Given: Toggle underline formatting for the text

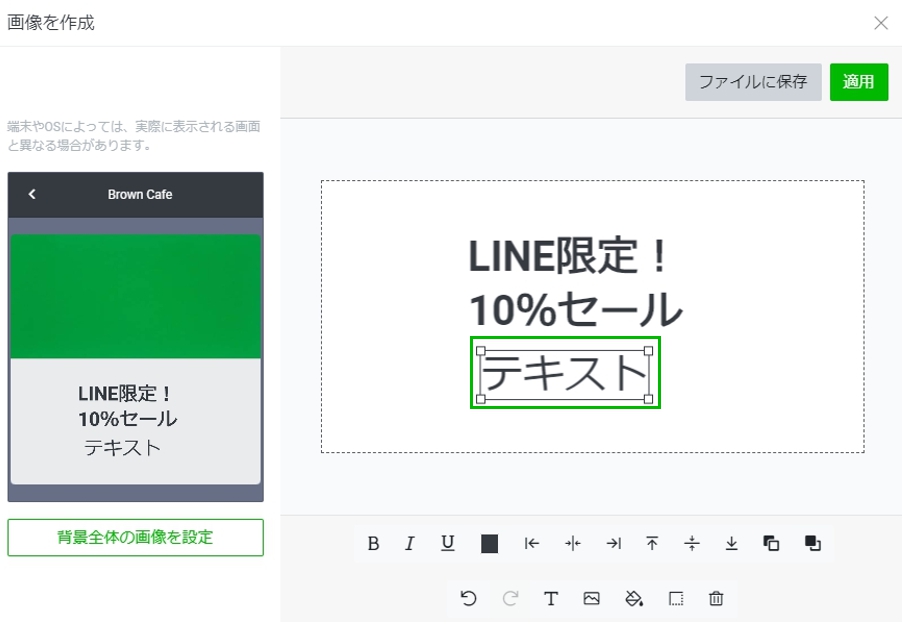Looking at the screenshot, I should 448,544.
